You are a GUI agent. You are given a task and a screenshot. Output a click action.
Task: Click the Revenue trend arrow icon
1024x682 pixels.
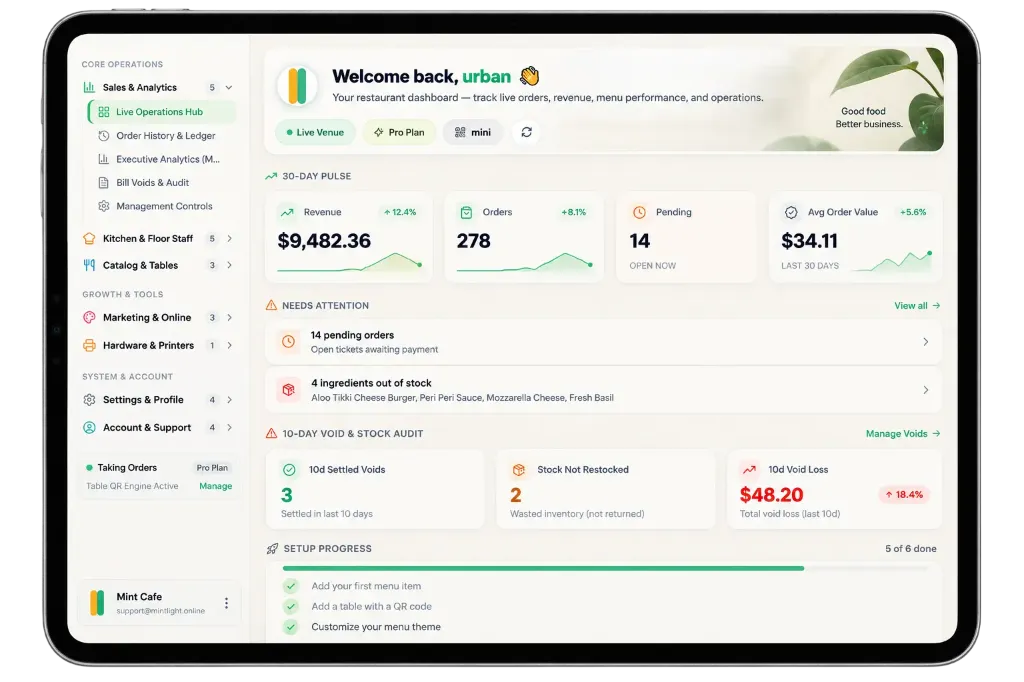287,212
